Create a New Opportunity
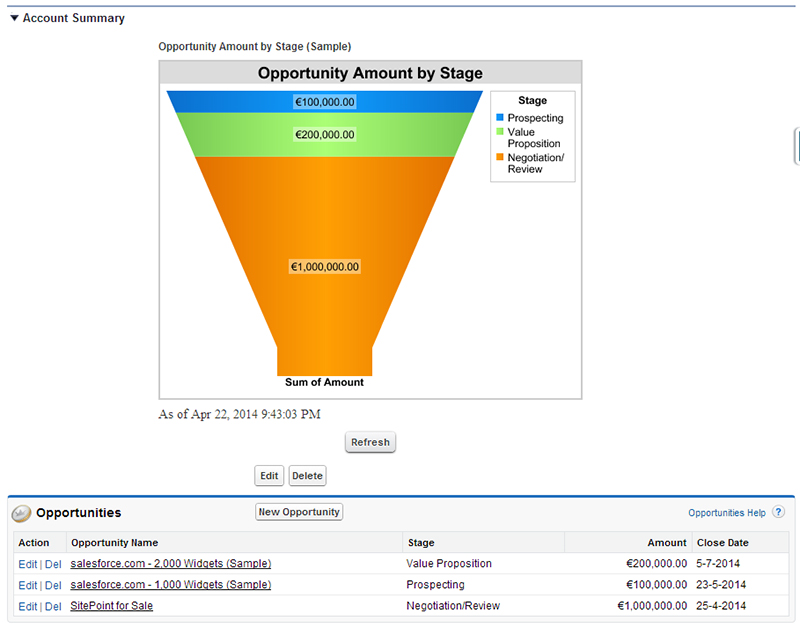Screen dimensions: 800x628 (x=299, y=512)
